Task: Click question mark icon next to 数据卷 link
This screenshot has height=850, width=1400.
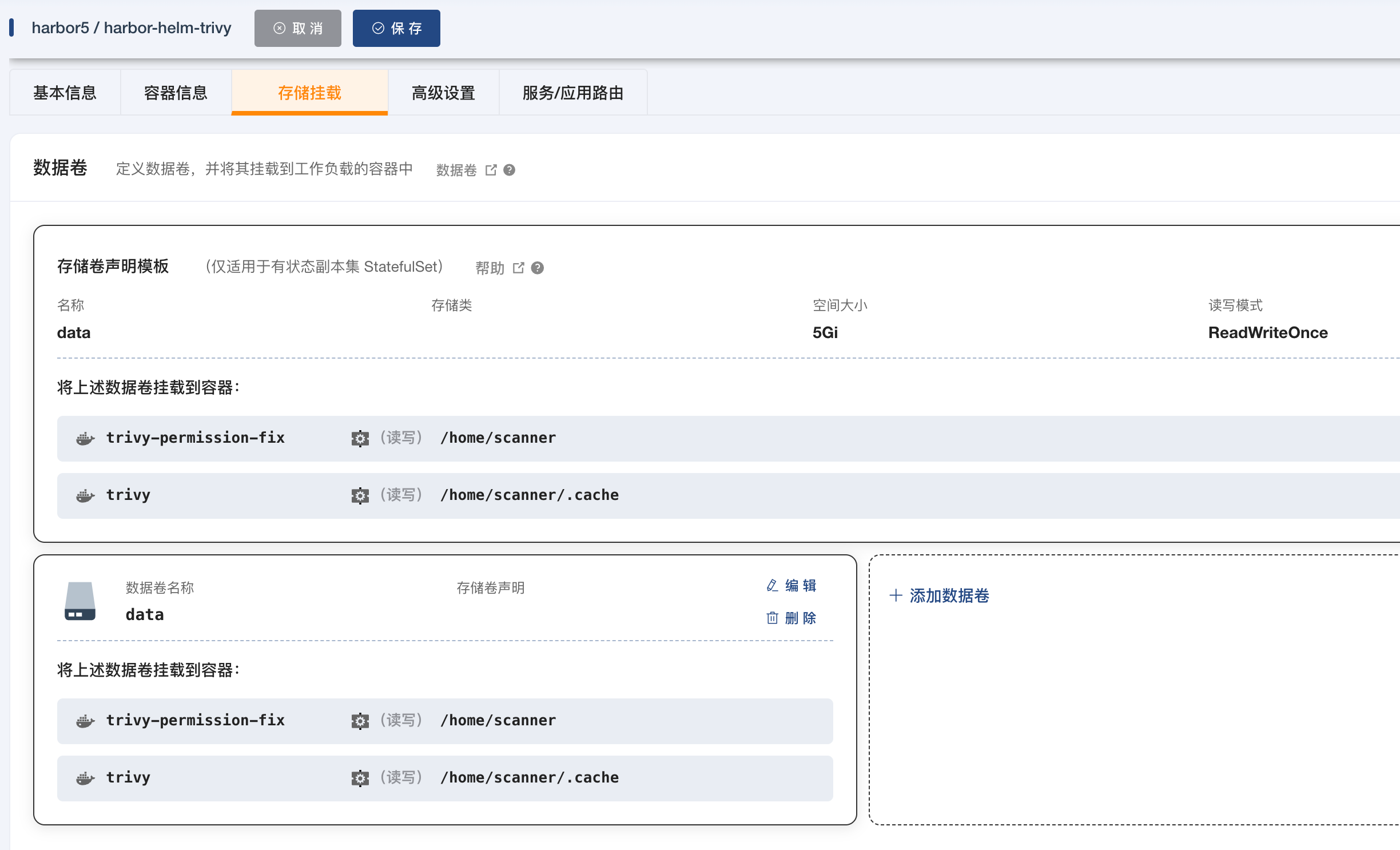Action: click(509, 170)
